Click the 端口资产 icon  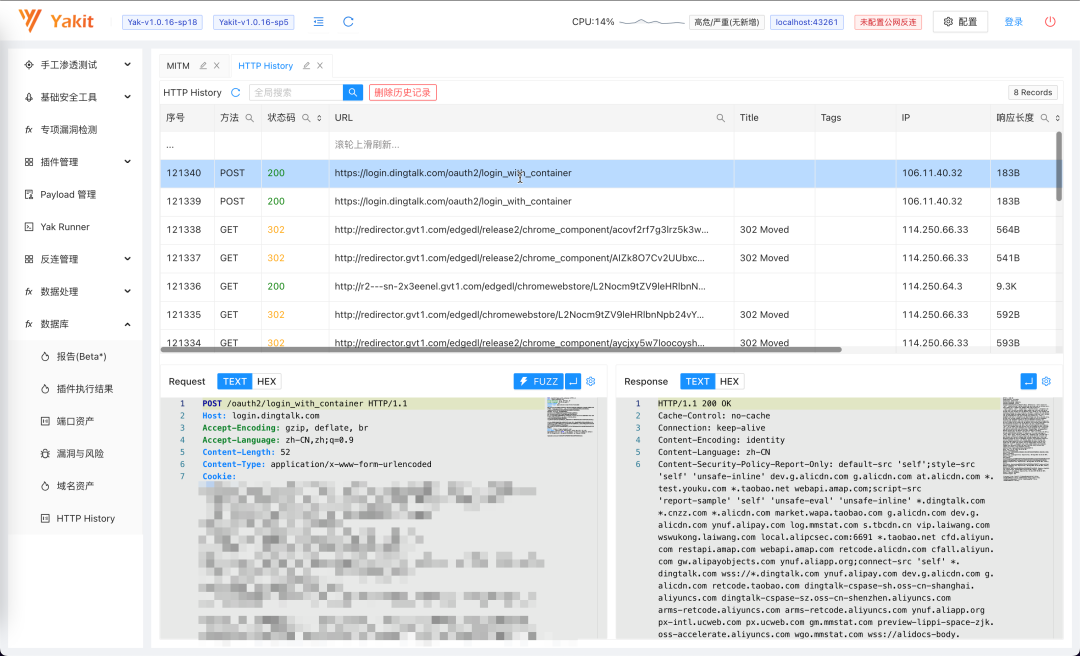point(45,421)
